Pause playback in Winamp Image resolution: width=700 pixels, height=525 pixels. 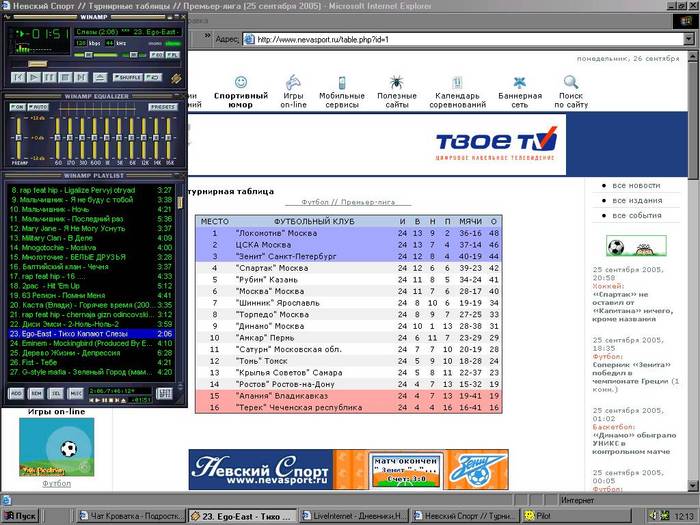click(x=50, y=77)
